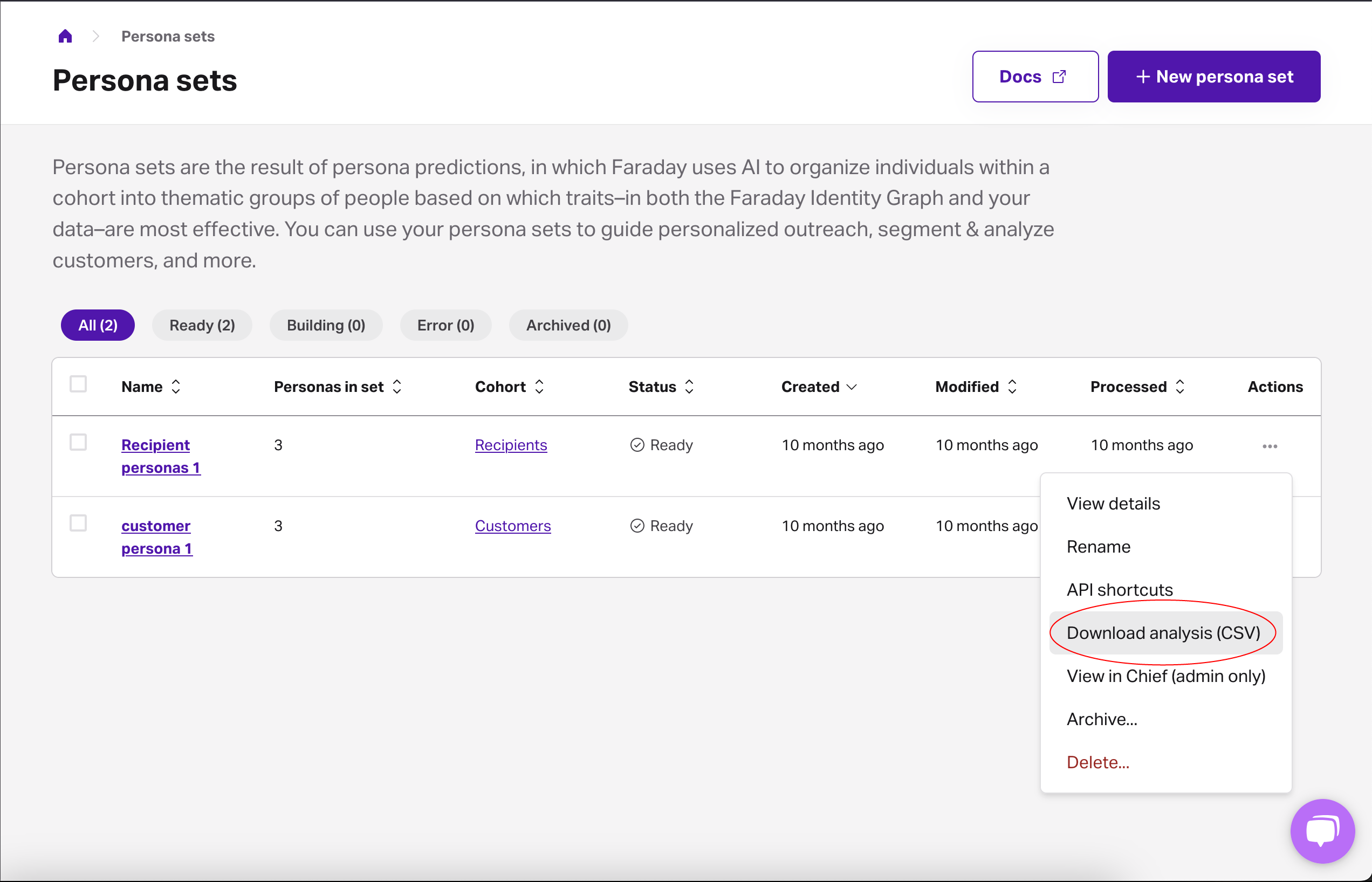Viewport: 1372px width, 882px height.
Task: Select the customer persona 1 row checkbox
Action: click(78, 523)
